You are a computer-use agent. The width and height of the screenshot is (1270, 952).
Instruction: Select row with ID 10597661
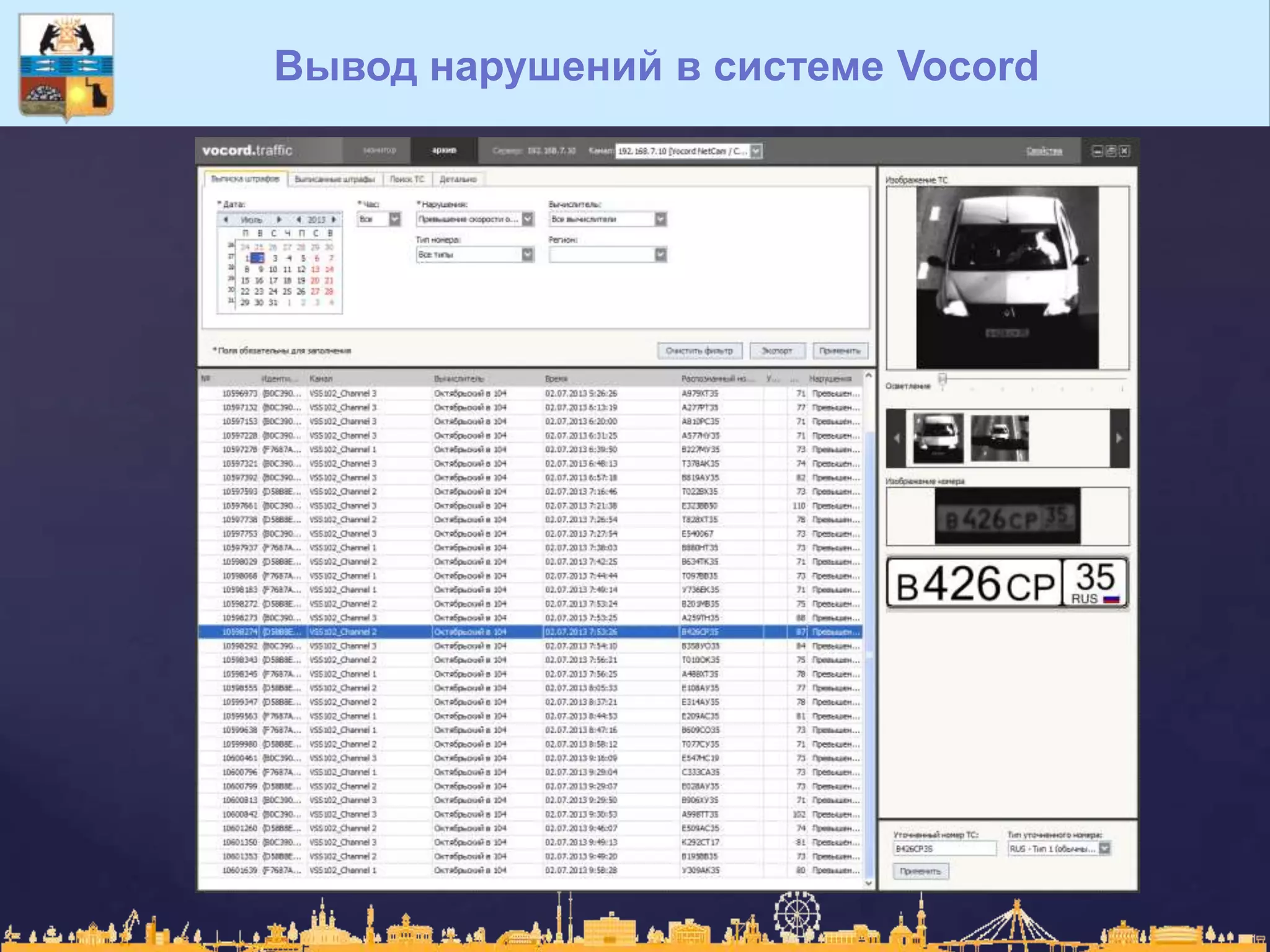(x=530, y=506)
